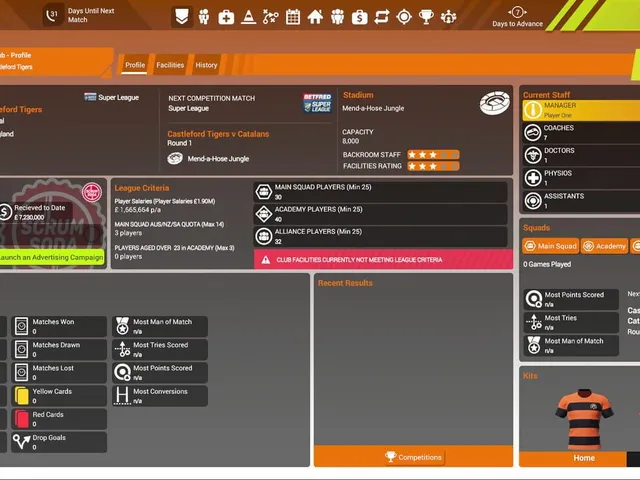The width and height of the screenshot is (640, 480).
Task: Click the Received to Date amount
Action: [x=29, y=218]
